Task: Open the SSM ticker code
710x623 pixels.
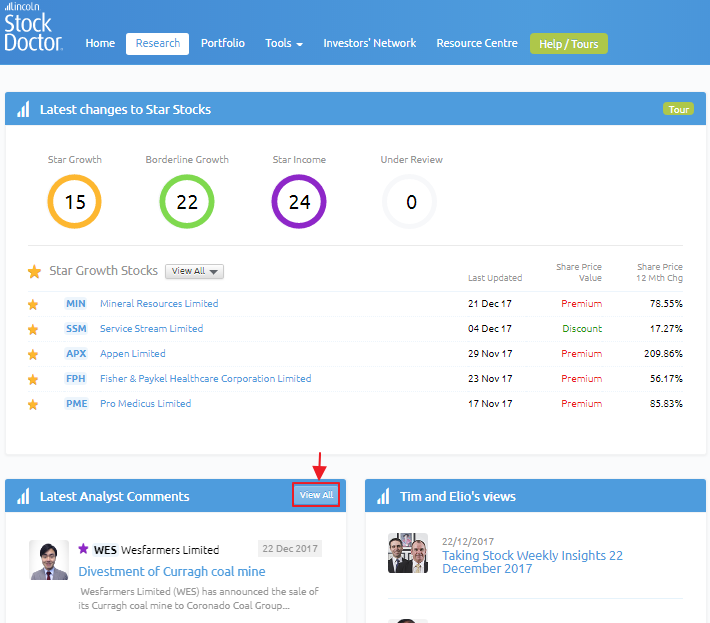Action: coord(76,328)
